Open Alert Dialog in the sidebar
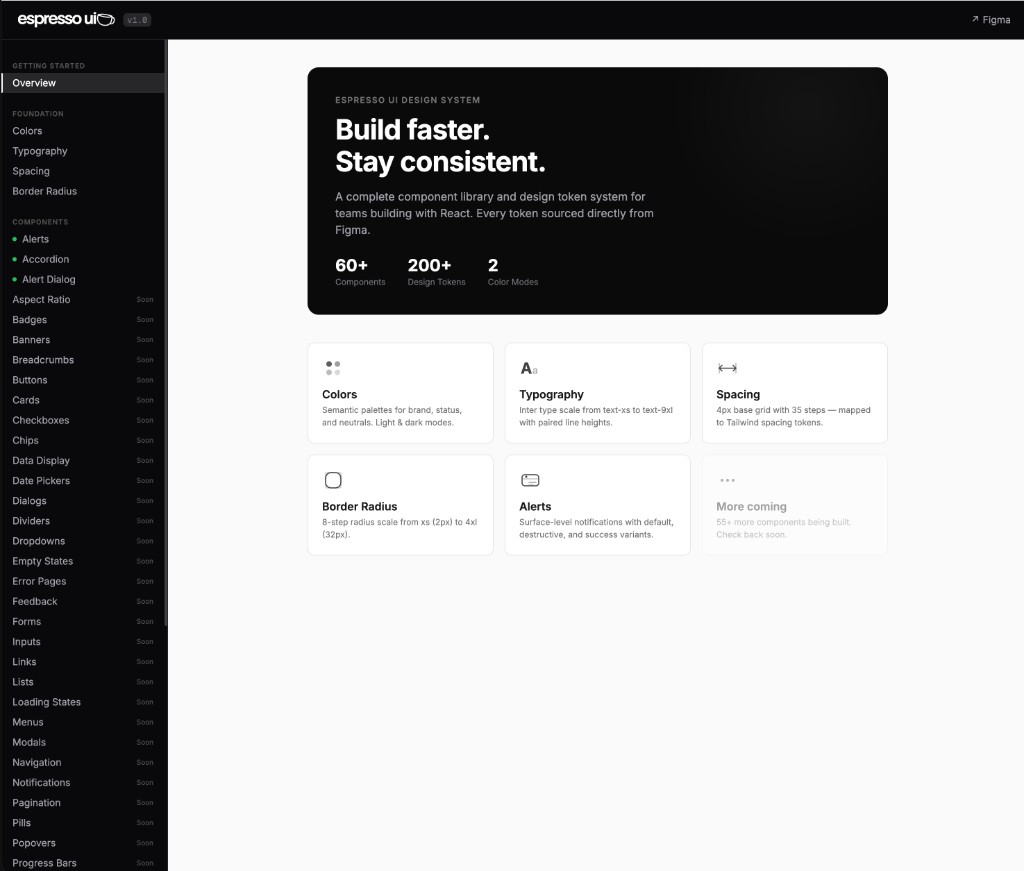 83,279
